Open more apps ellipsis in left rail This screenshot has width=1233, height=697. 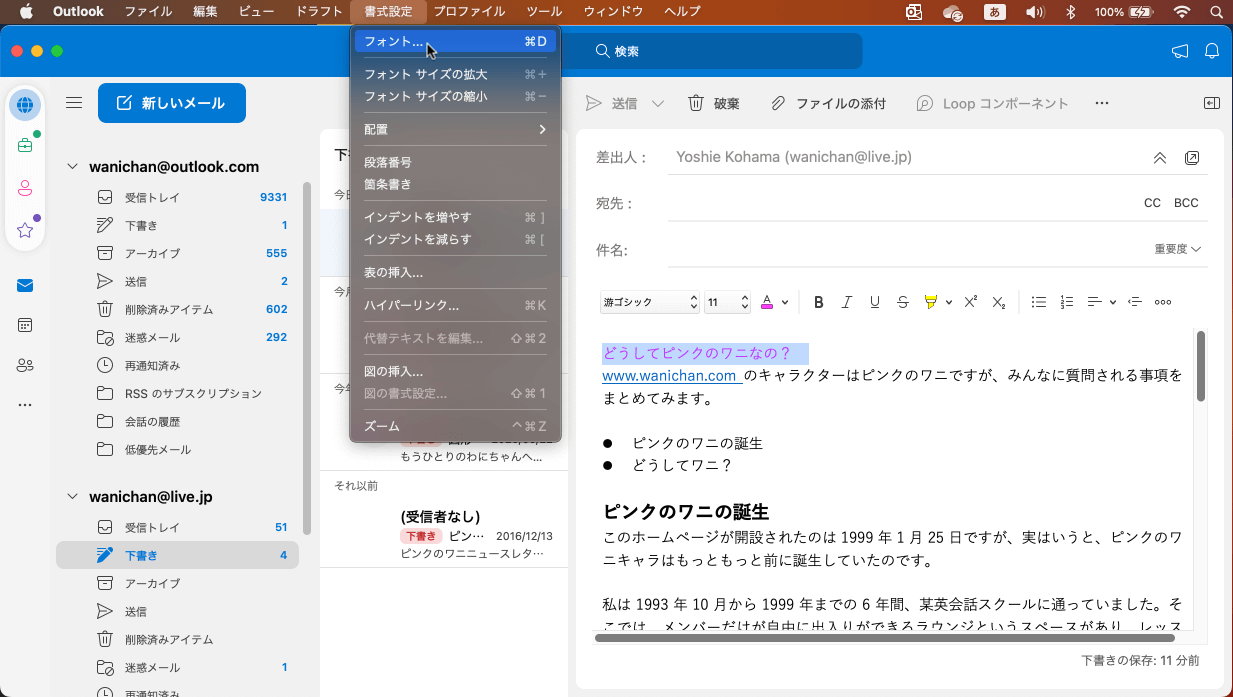pyautogui.click(x=25, y=405)
